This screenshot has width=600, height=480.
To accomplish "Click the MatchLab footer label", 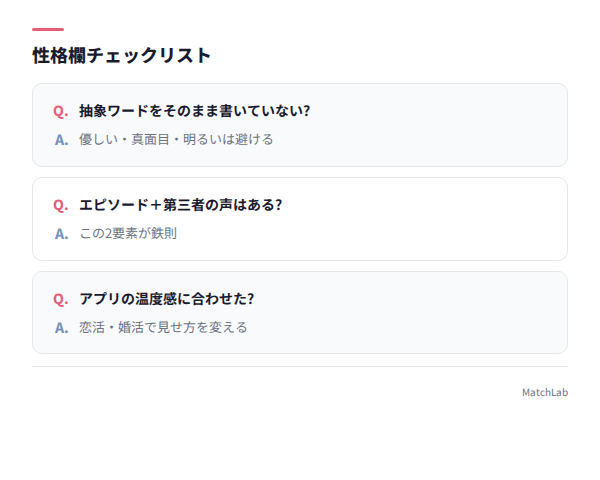I will 545,393.
